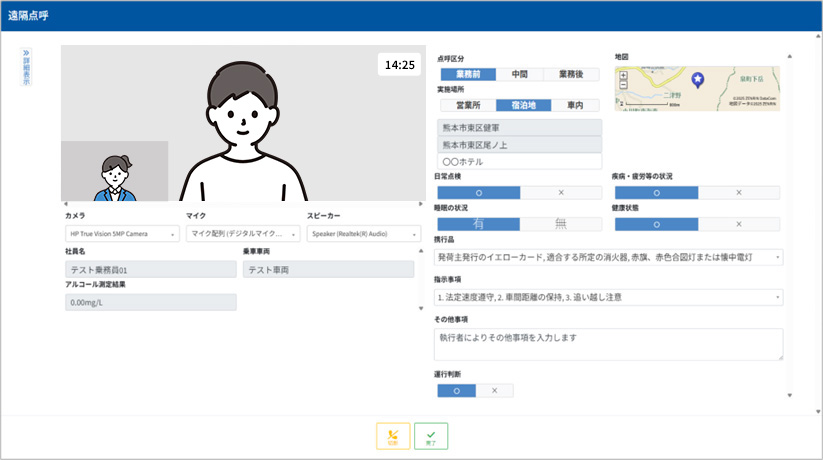Set 健康状態 to ○
Image resolution: width=823 pixels, height=460 pixels.
pyautogui.click(x=657, y=224)
